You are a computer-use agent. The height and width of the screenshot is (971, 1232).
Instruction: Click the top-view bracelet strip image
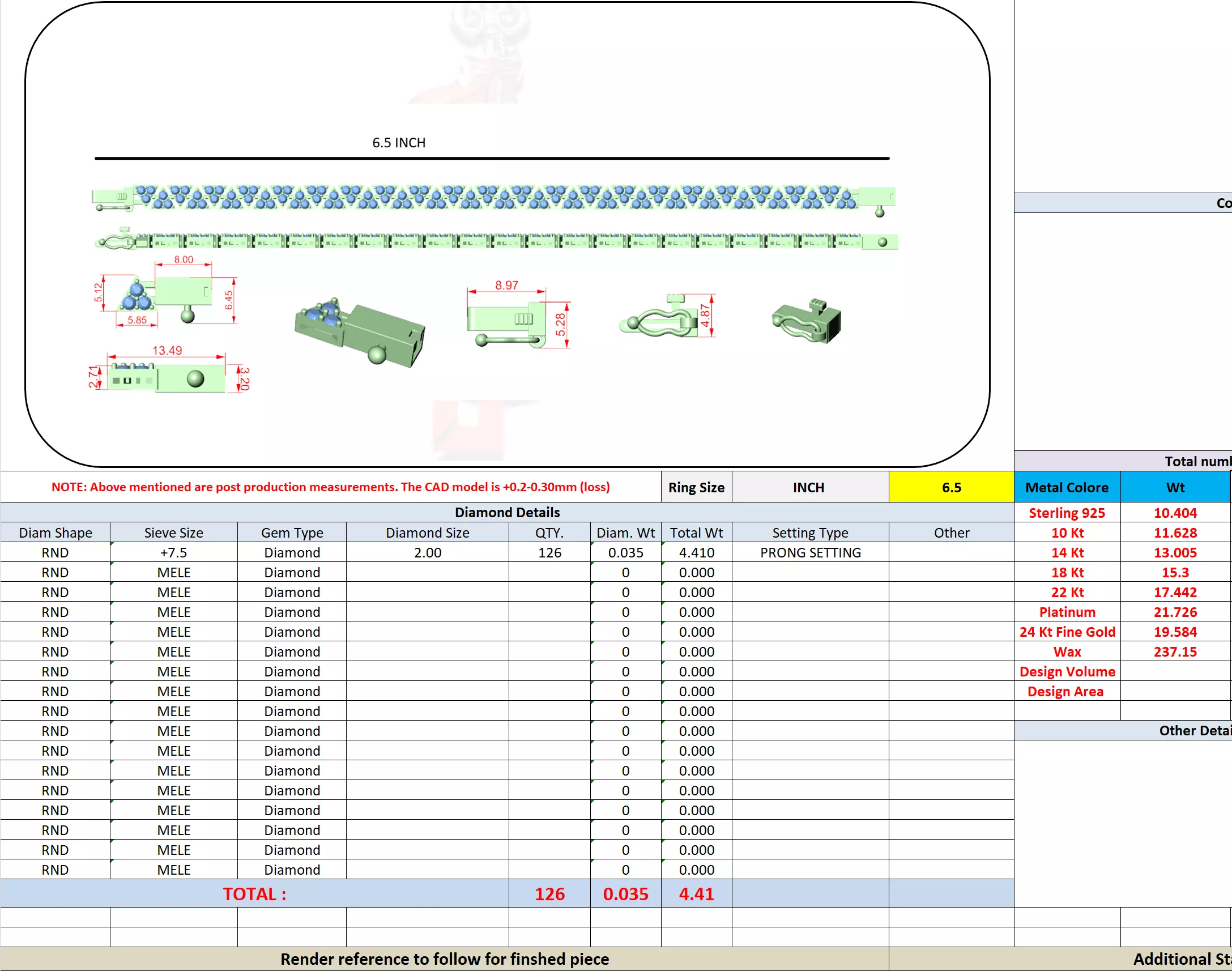click(493, 198)
